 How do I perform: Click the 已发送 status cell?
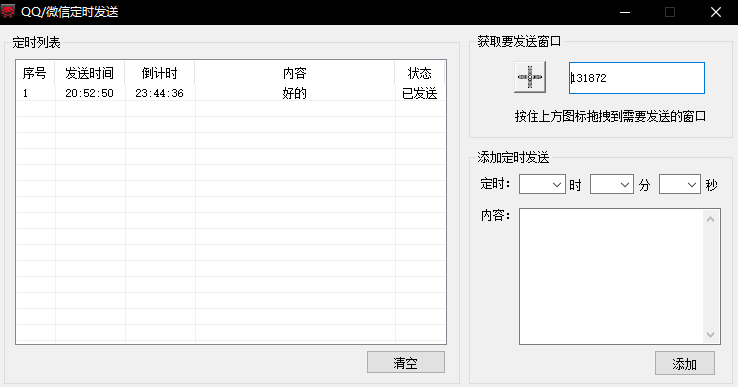coord(419,93)
